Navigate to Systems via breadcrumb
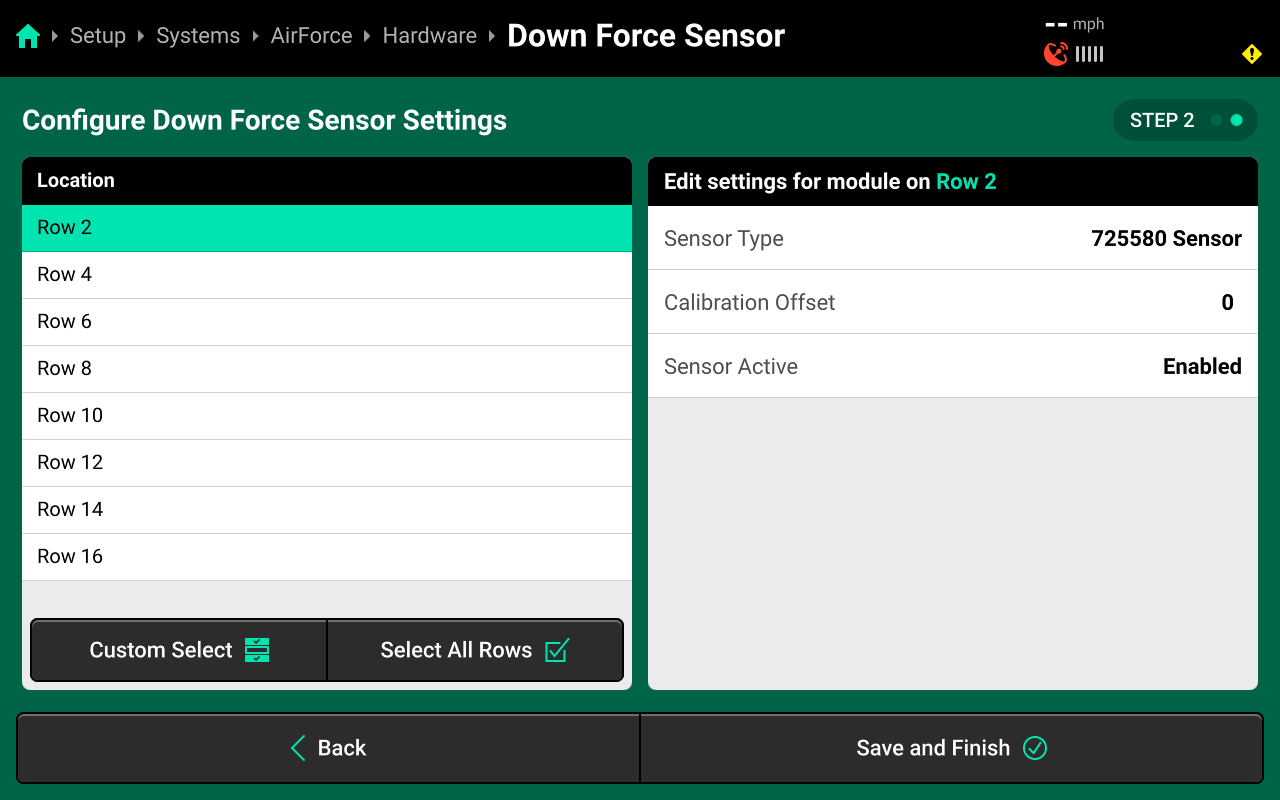1280x800 pixels. 197,35
